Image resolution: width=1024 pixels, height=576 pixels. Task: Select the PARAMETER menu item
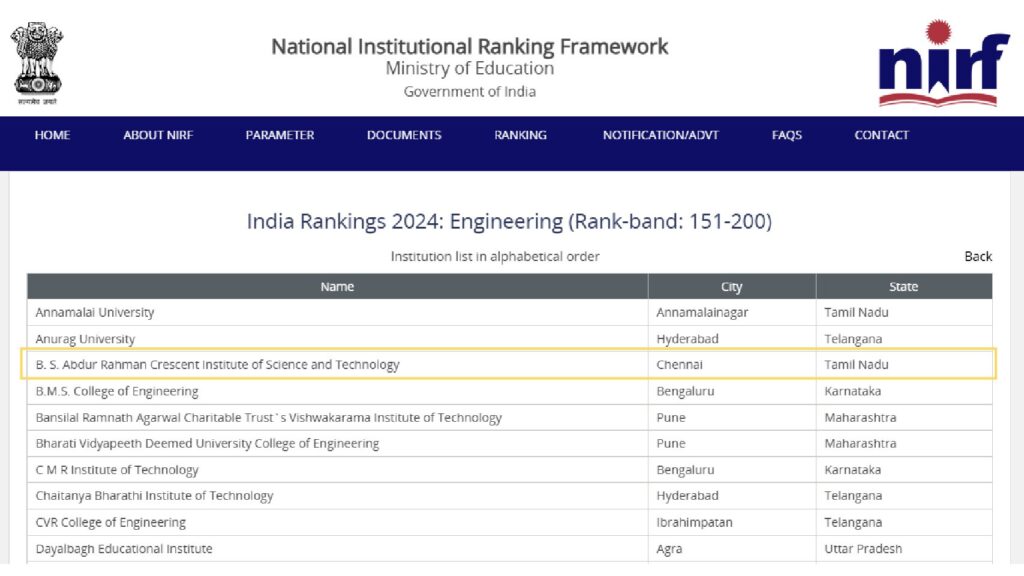(x=280, y=135)
